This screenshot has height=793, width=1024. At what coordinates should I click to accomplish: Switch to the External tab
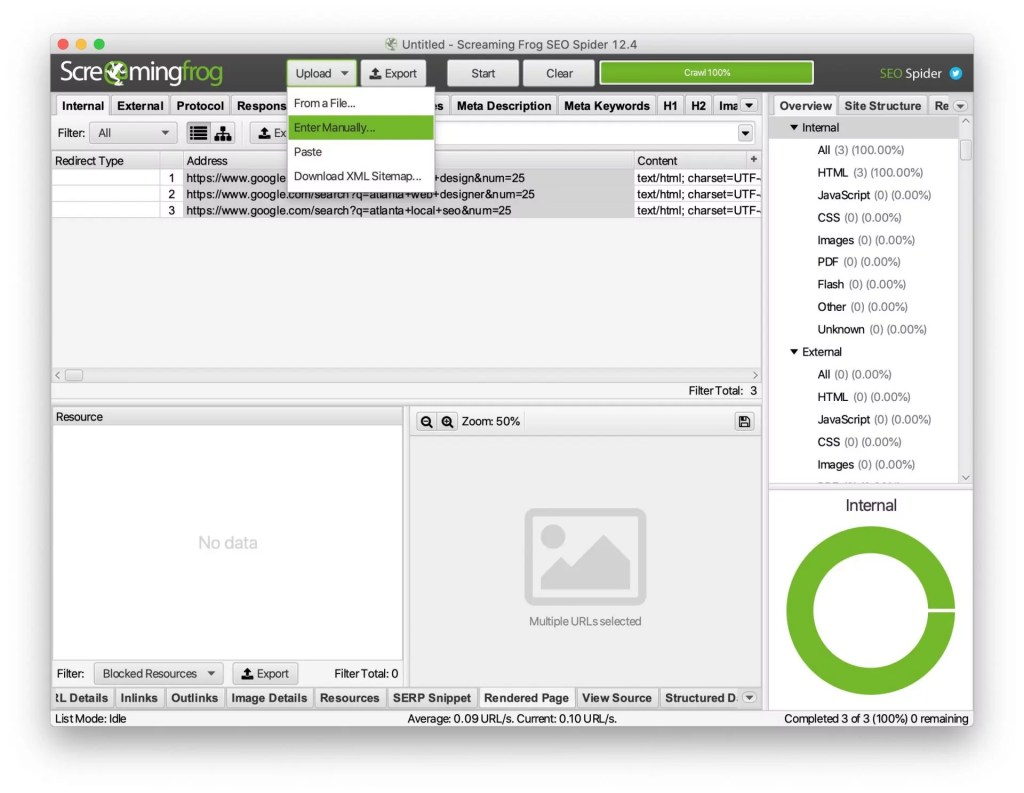point(140,106)
